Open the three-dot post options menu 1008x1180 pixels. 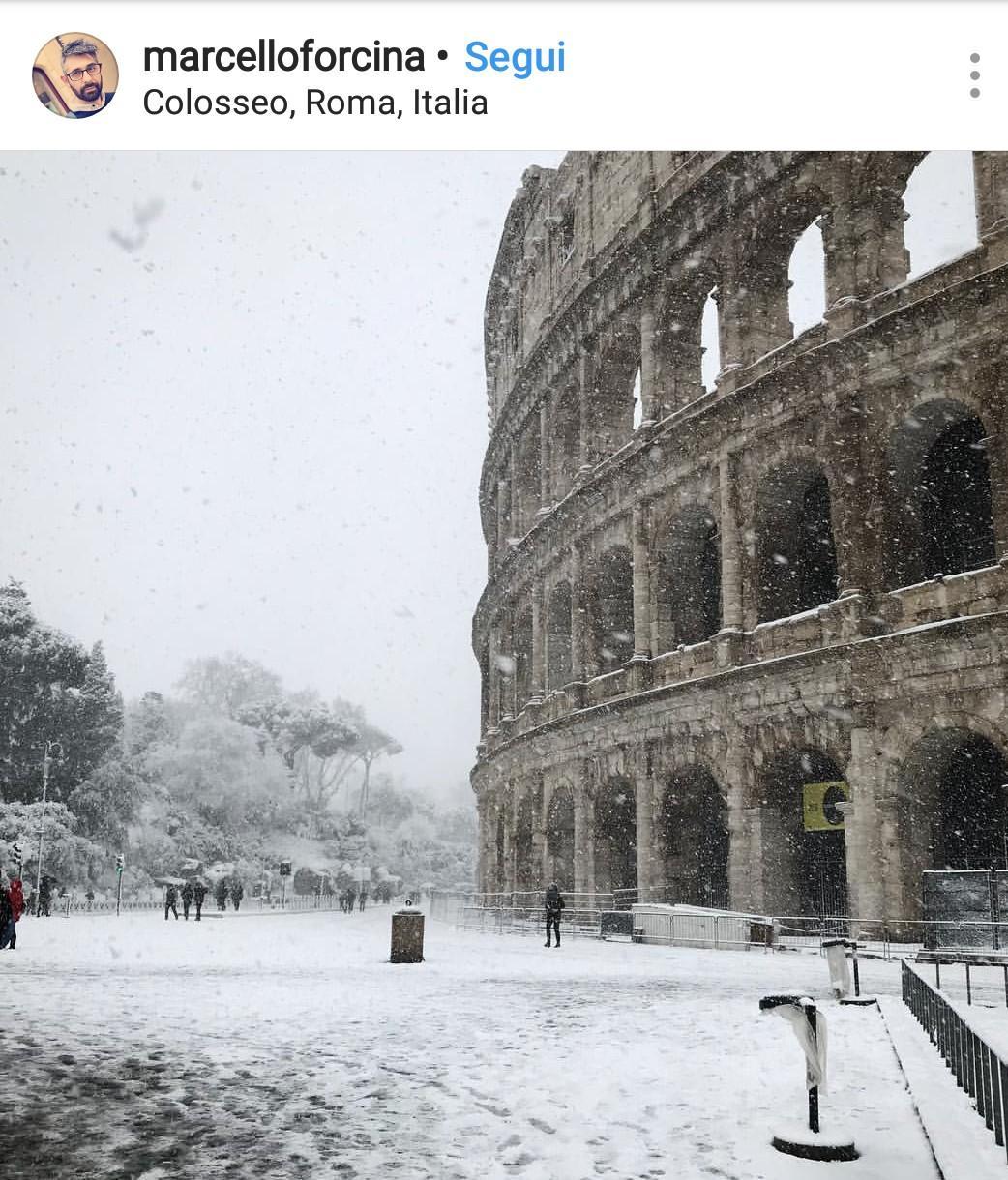(974, 75)
